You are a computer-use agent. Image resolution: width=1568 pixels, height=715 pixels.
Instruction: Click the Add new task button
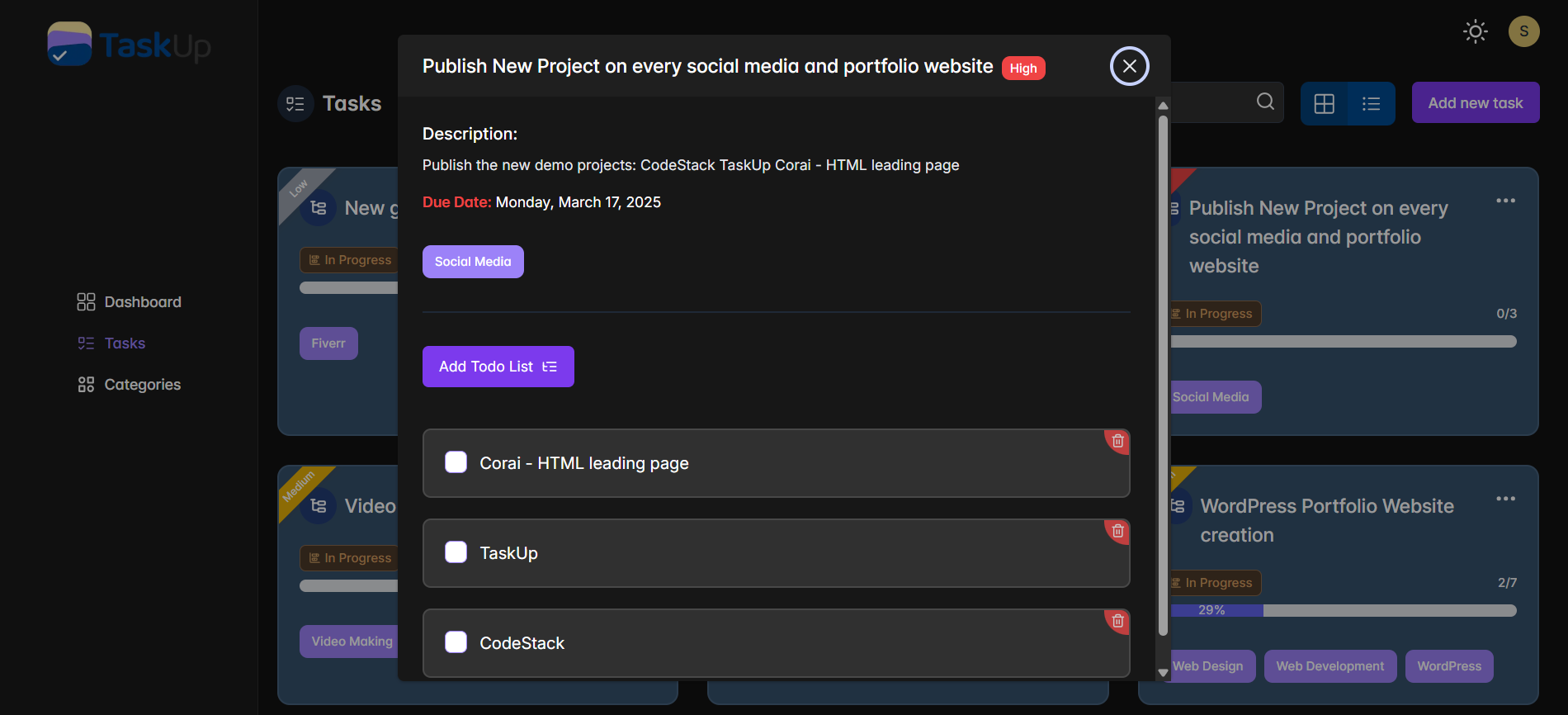pos(1476,103)
